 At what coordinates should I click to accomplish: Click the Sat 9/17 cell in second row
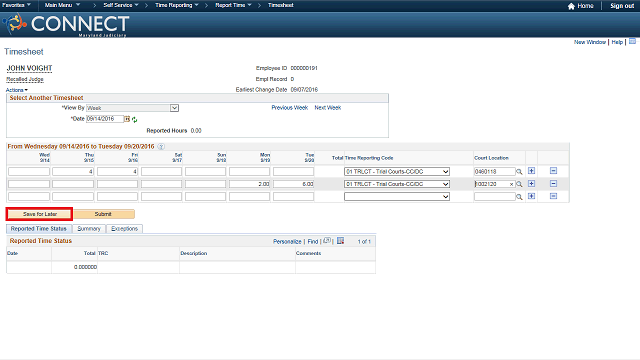point(161,184)
